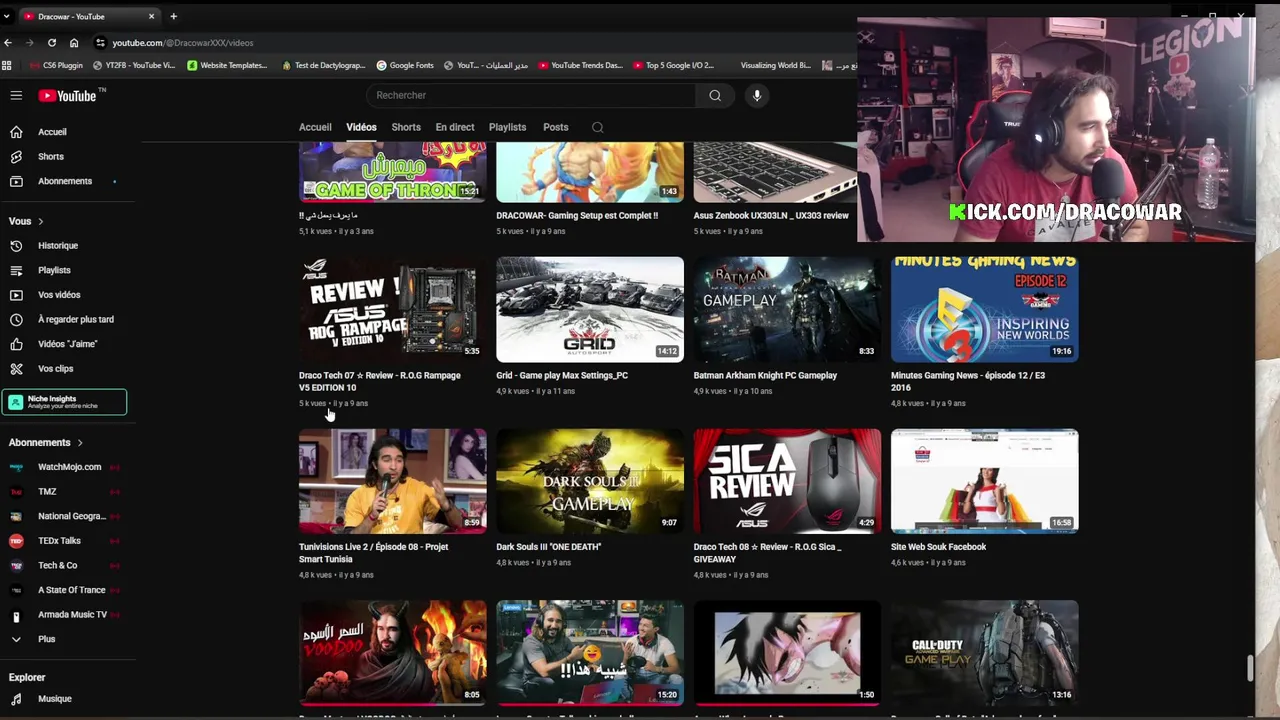Close the Dracowar YouTube browser tab
The height and width of the screenshot is (720, 1280).
pyautogui.click(x=152, y=16)
